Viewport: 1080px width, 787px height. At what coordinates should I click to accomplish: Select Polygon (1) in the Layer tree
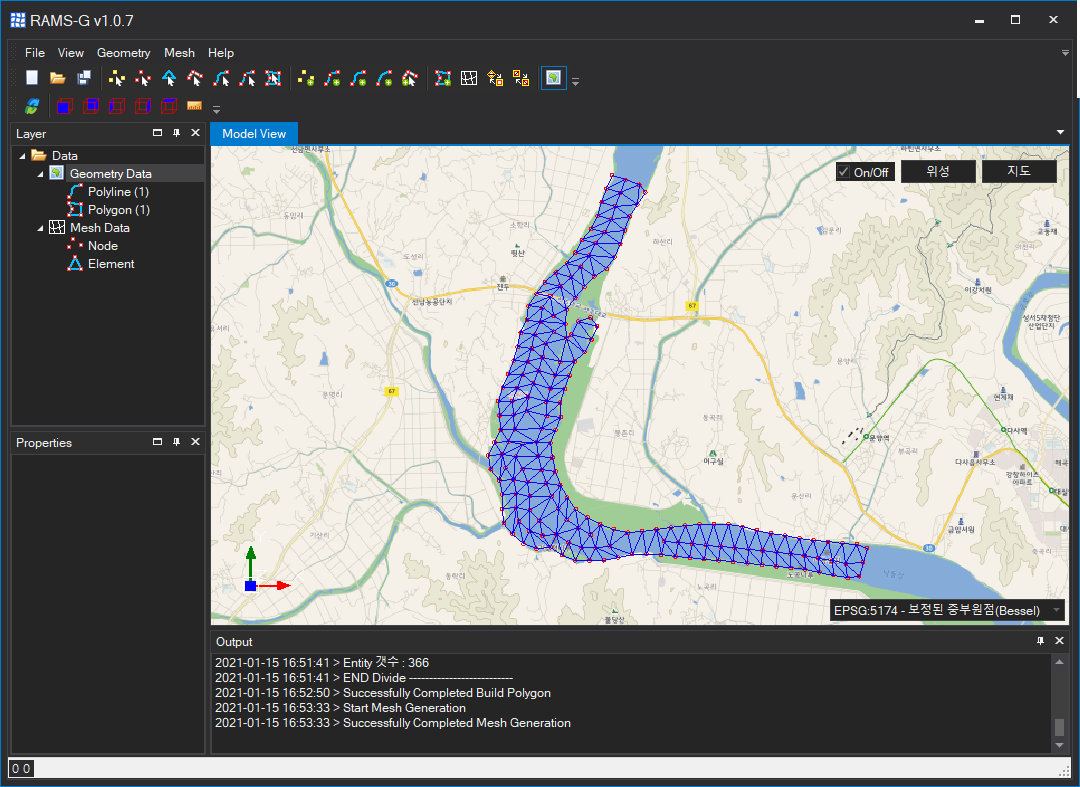[118, 210]
